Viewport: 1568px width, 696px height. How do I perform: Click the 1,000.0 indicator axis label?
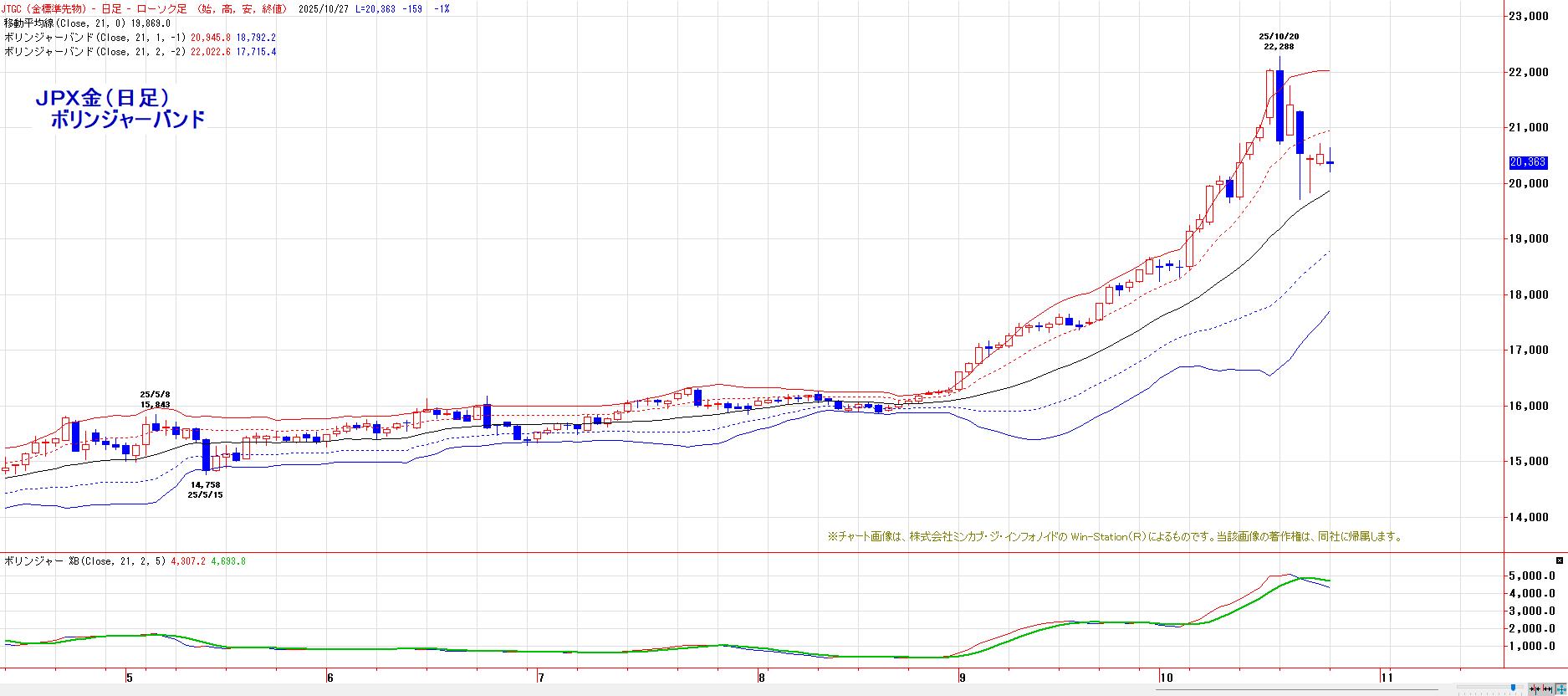point(1533,647)
